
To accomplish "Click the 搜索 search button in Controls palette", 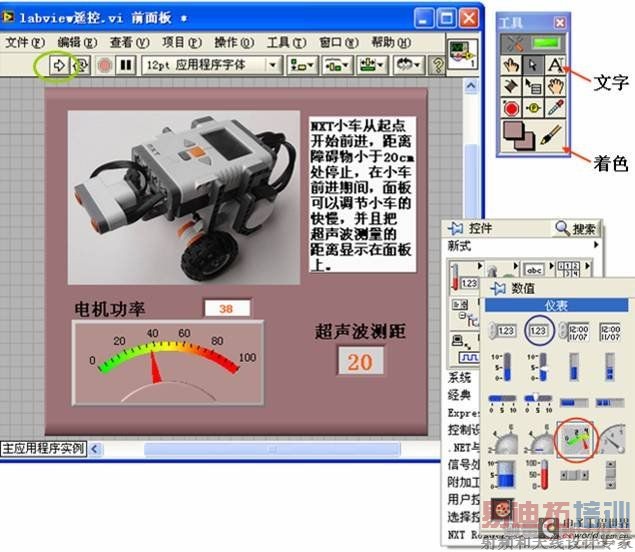I will (576, 229).
